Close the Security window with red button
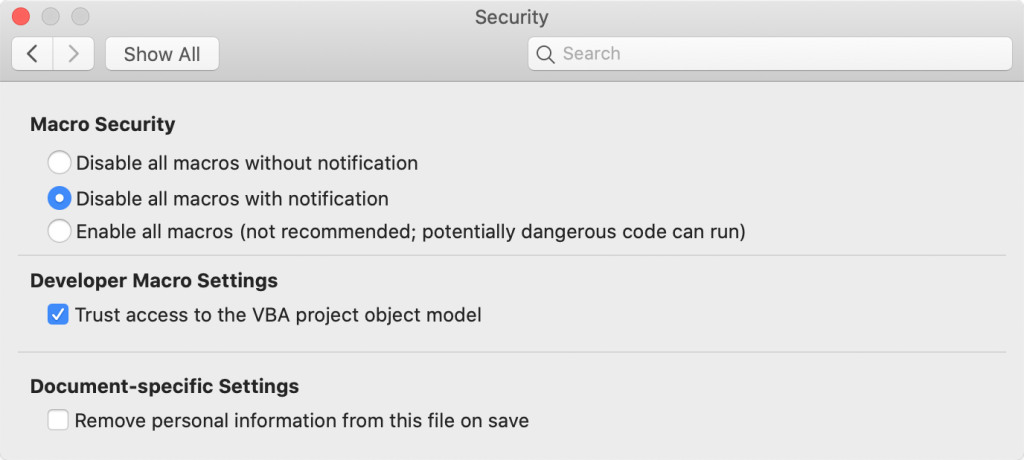1024x460 pixels. point(21,17)
